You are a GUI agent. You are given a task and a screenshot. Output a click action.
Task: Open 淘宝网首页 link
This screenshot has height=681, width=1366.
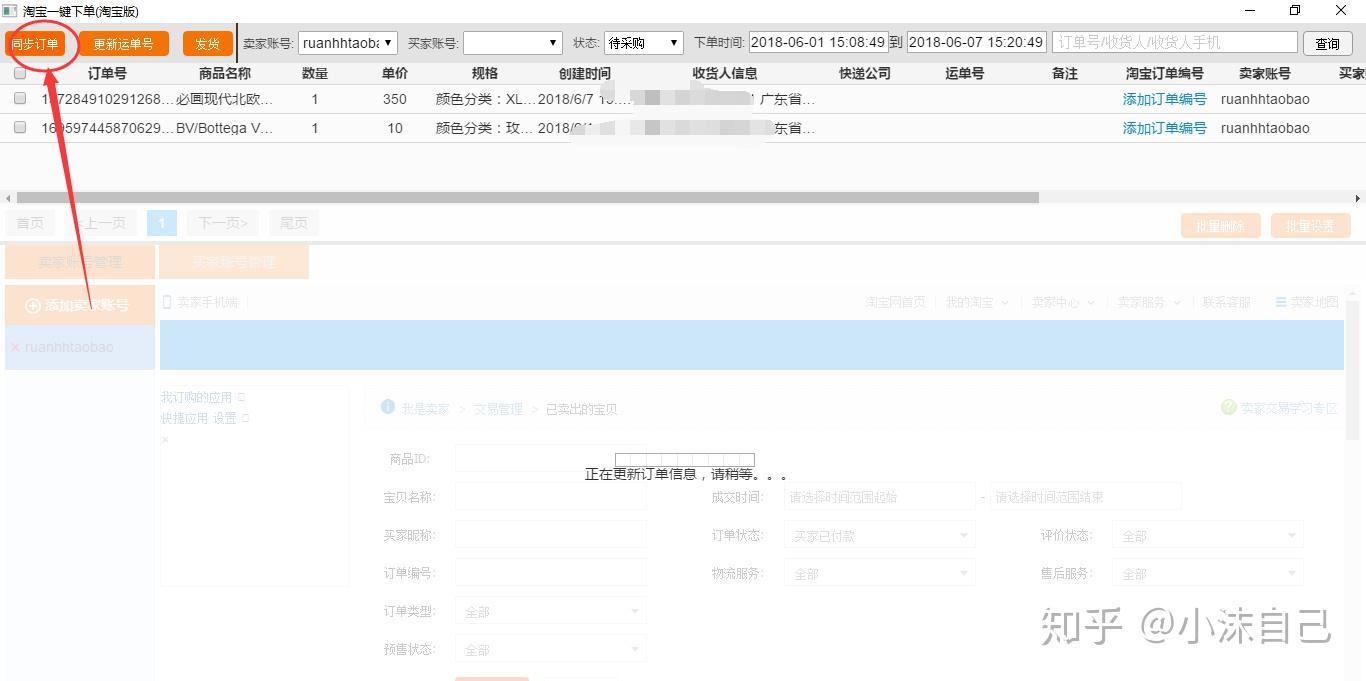click(x=895, y=302)
